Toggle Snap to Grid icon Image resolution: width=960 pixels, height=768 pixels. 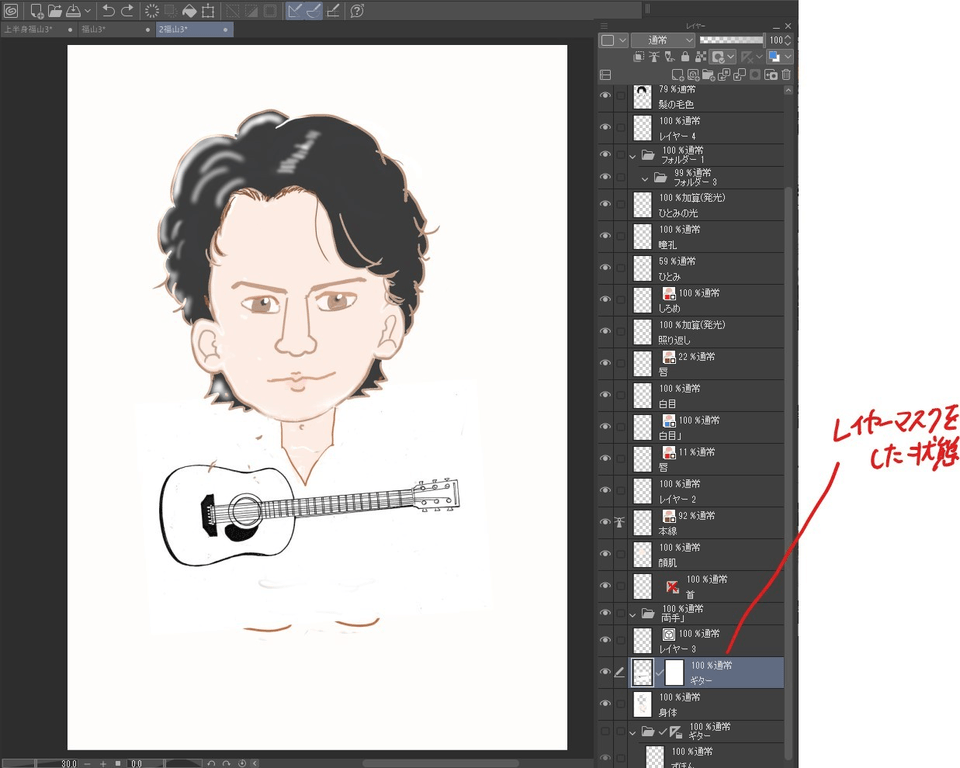[x=333, y=10]
